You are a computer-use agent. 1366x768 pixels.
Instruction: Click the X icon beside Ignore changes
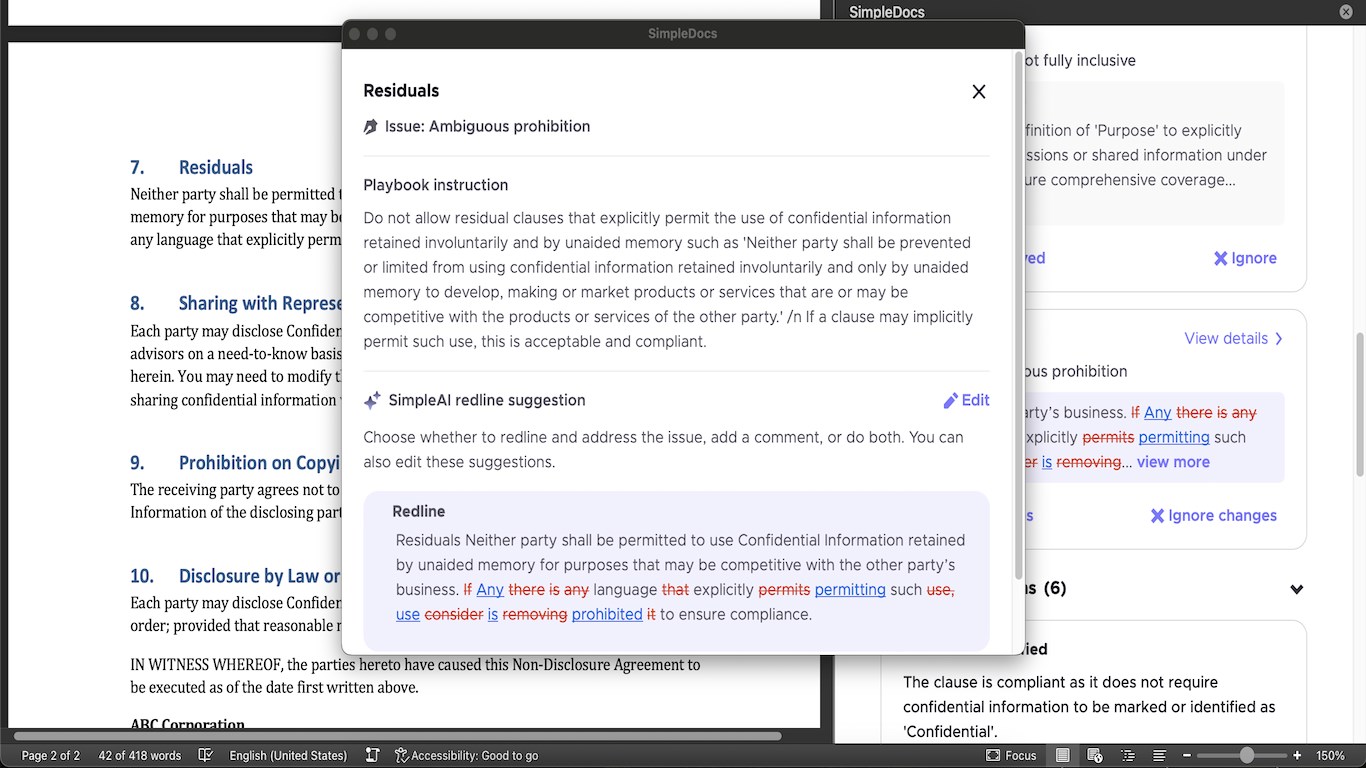coord(1157,516)
